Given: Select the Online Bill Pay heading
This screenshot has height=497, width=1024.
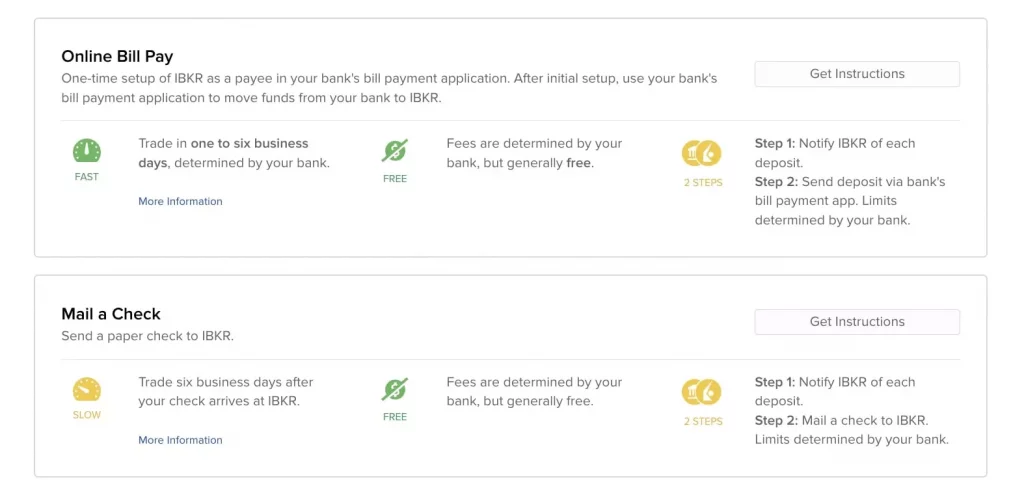Looking at the screenshot, I should (x=117, y=56).
